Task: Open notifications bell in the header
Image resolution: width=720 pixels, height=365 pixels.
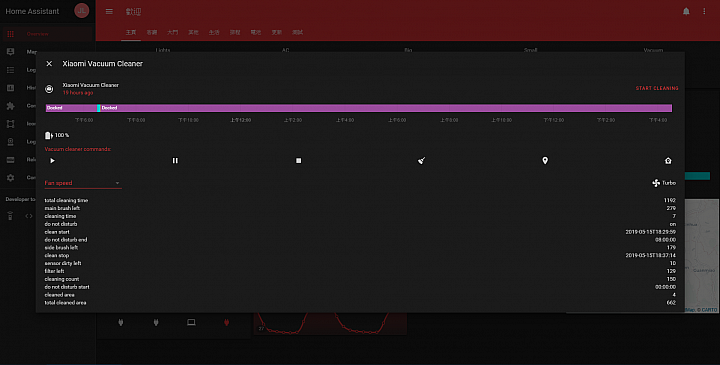Action: pyautogui.click(x=686, y=11)
